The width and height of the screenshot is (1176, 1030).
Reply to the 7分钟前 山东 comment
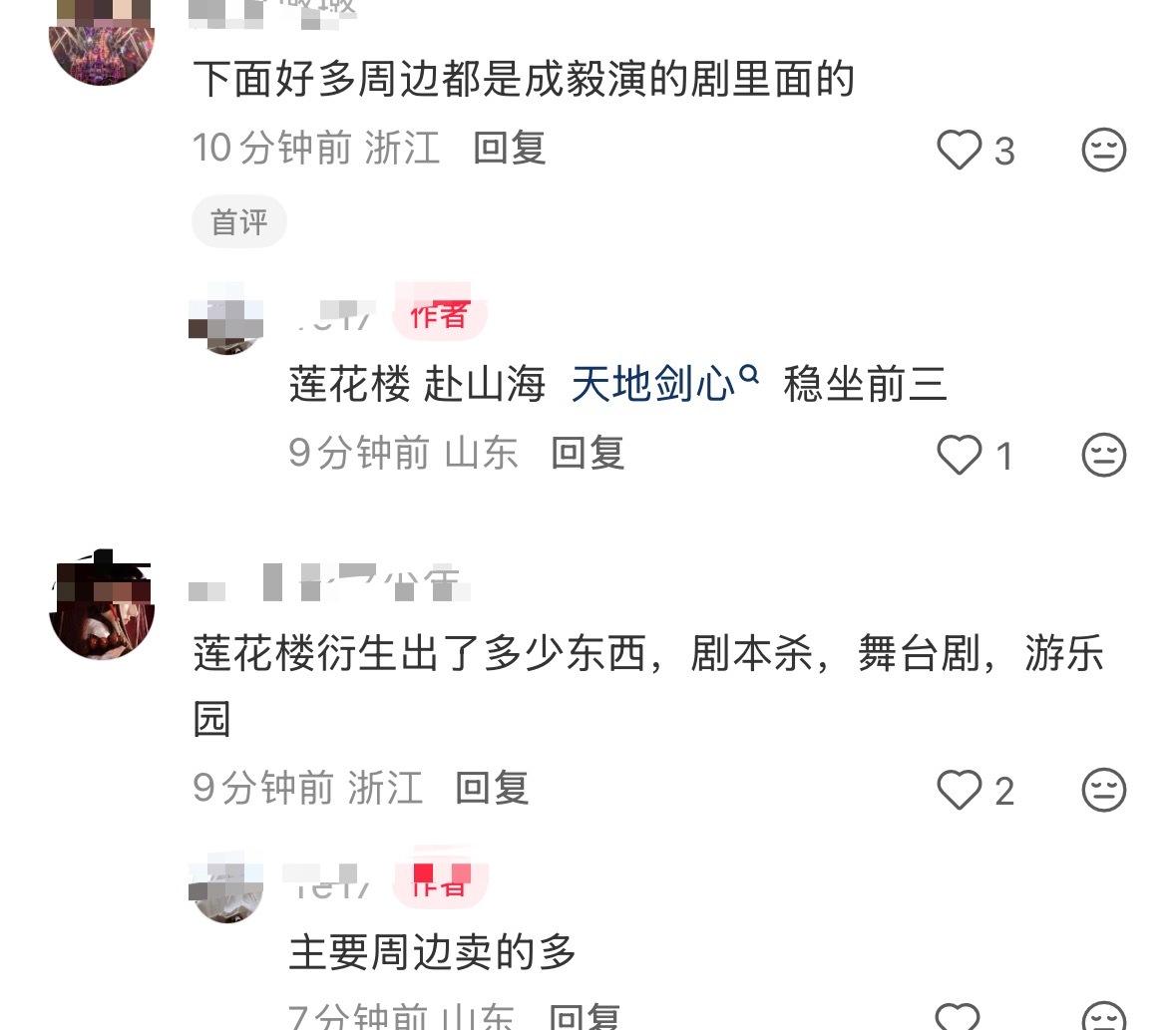[585, 1016]
